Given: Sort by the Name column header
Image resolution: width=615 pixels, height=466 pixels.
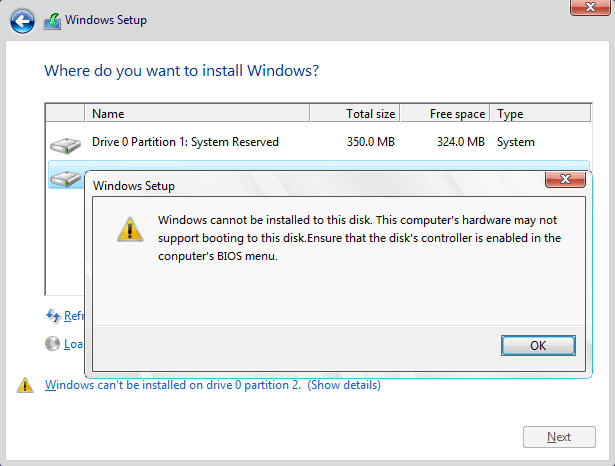Looking at the screenshot, I should pos(196,114).
